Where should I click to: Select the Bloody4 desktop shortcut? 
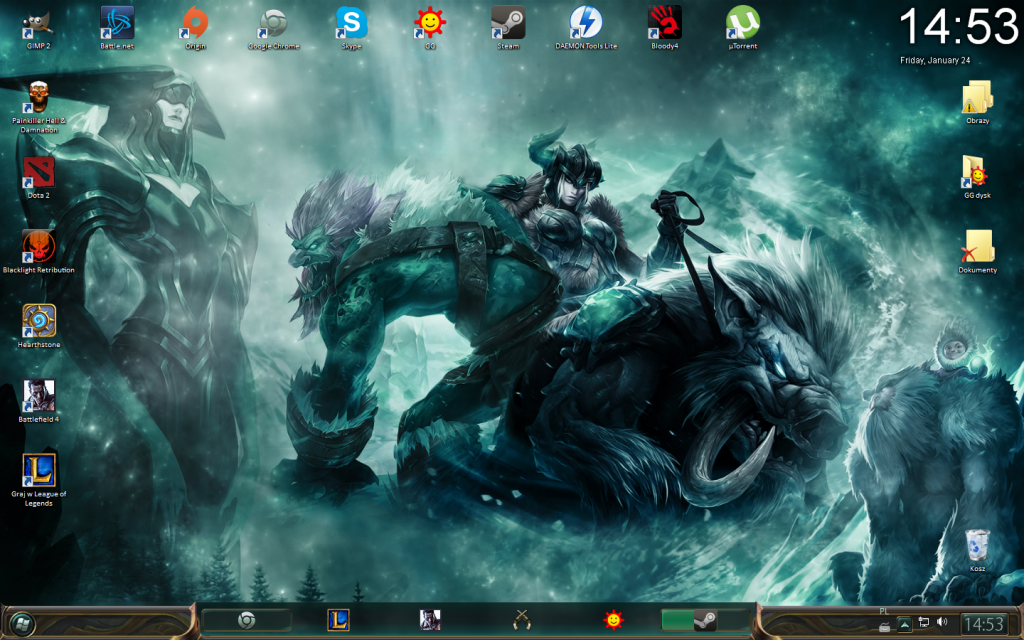pos(665,29)
